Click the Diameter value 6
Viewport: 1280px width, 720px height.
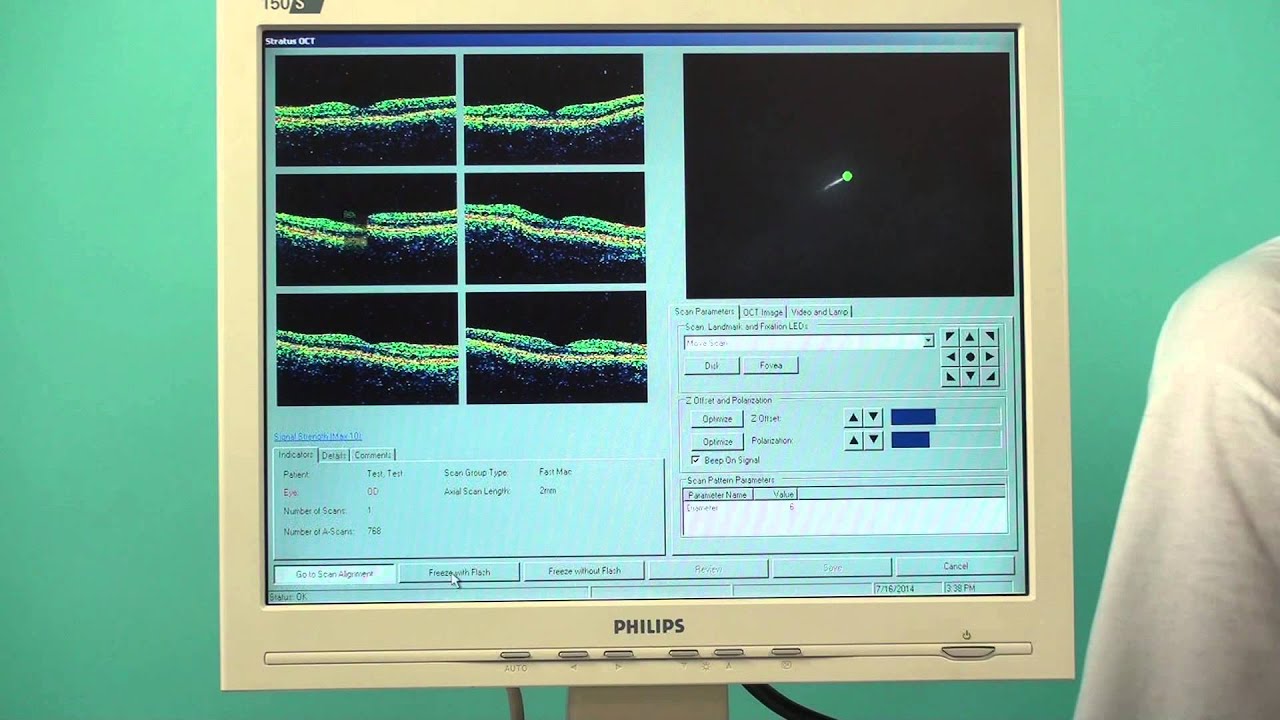[x=791, y=508]
